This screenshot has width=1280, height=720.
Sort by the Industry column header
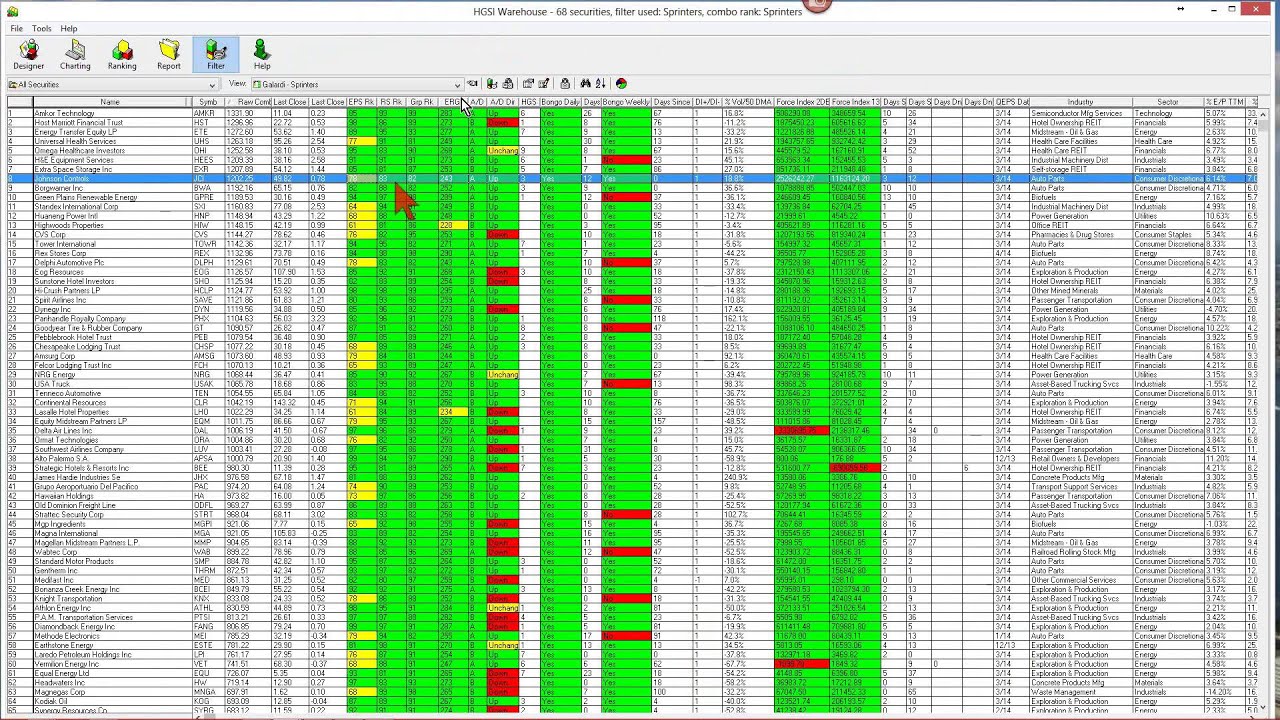[x=1080, y=102]
